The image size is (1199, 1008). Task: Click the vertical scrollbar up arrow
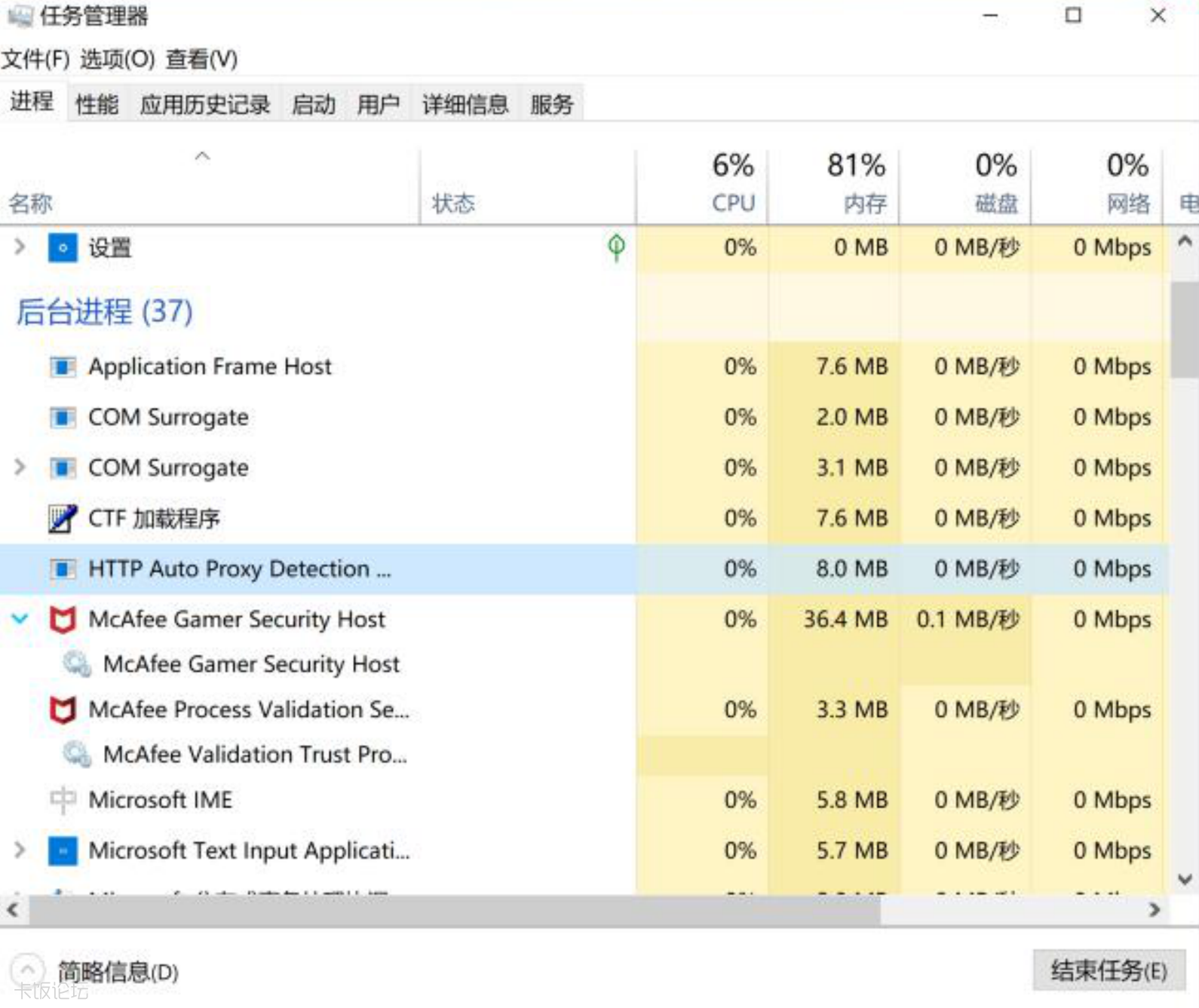point(1185,241)
